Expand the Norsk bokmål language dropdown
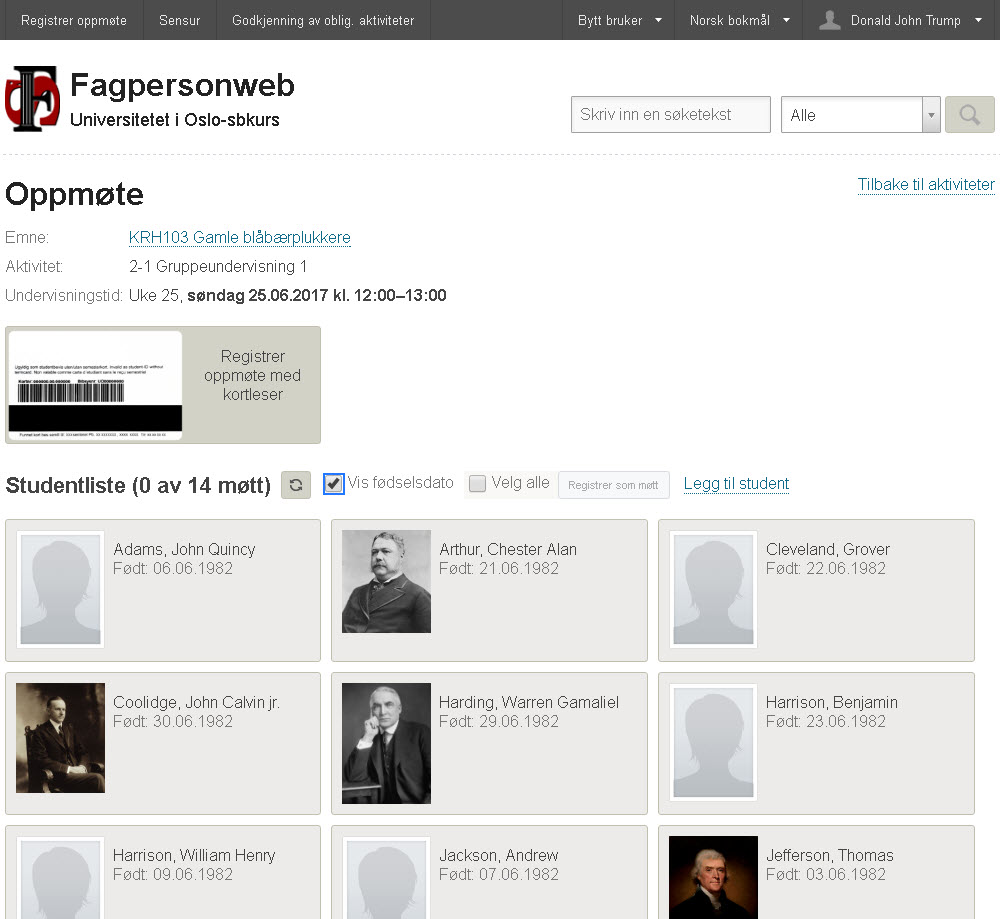 (x=739, y=20)
